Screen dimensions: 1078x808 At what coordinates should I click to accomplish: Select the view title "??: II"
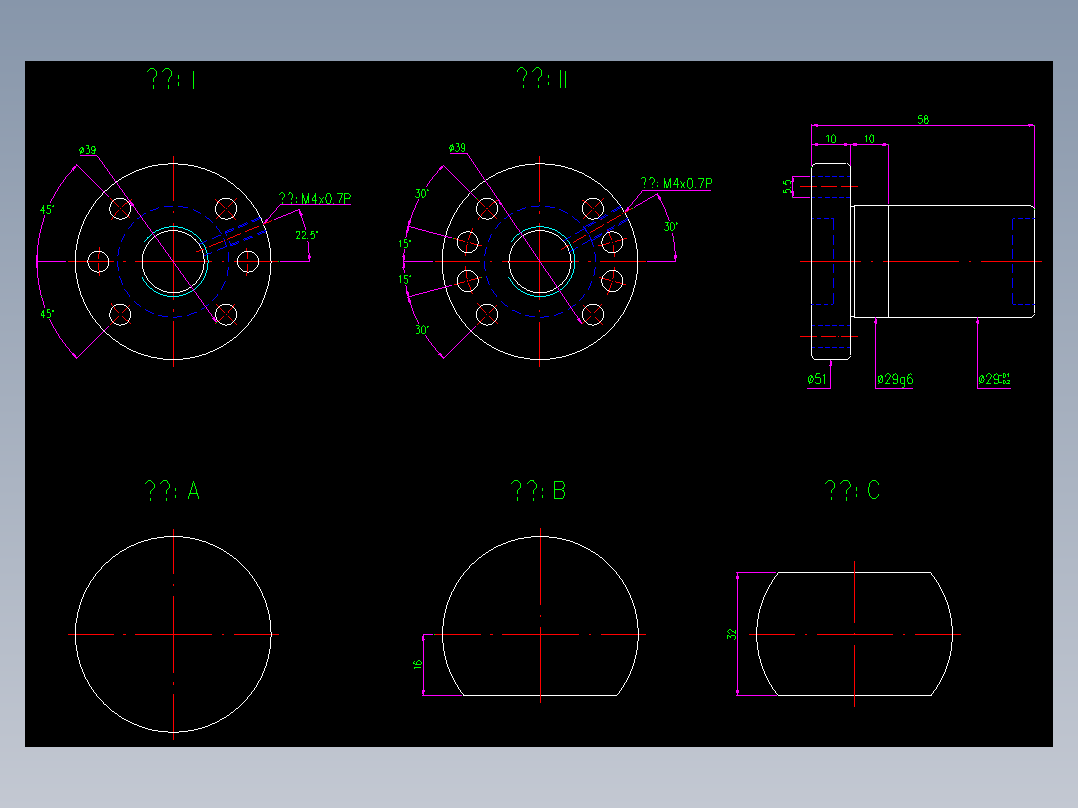click(x=541, y=77)
